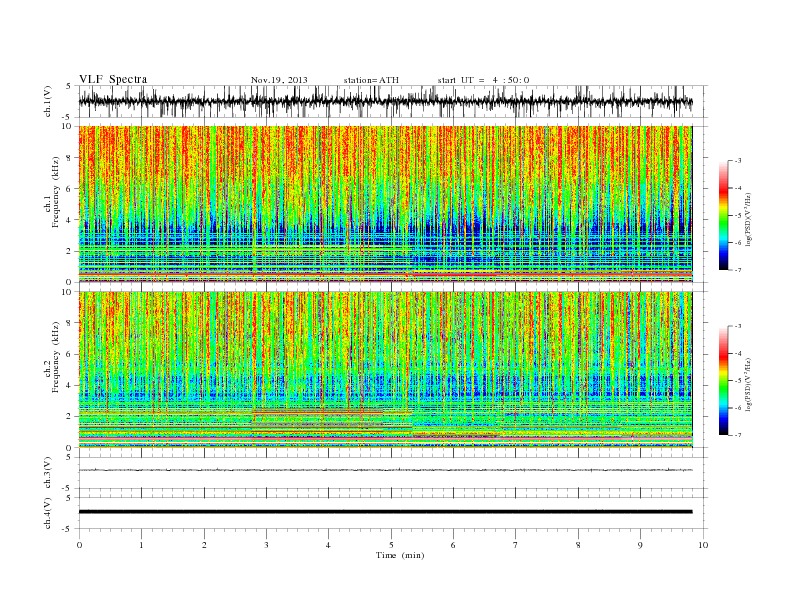Click the ch.2 spectrogram panel
Viewport: 792px width, 612px height.
[385, 369]
